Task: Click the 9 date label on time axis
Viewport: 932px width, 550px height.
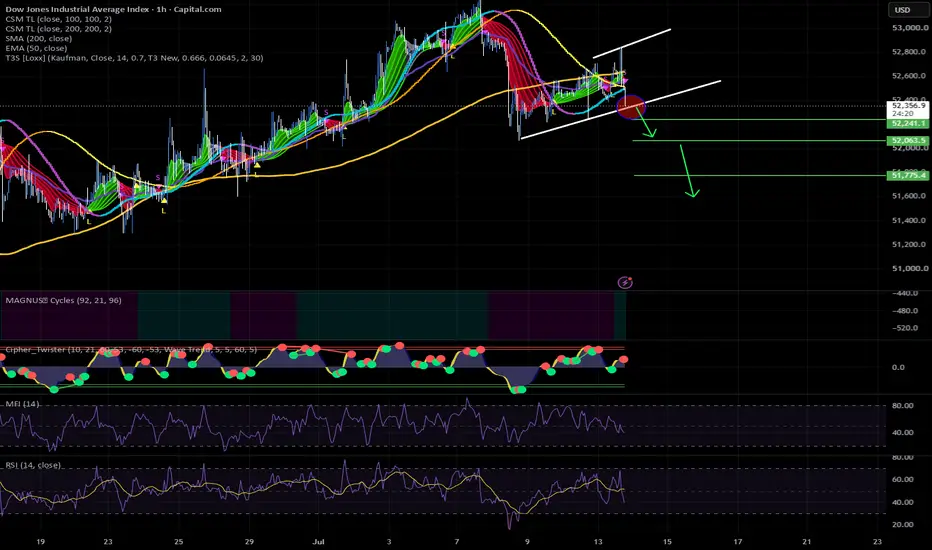Action: coord(527,542)
